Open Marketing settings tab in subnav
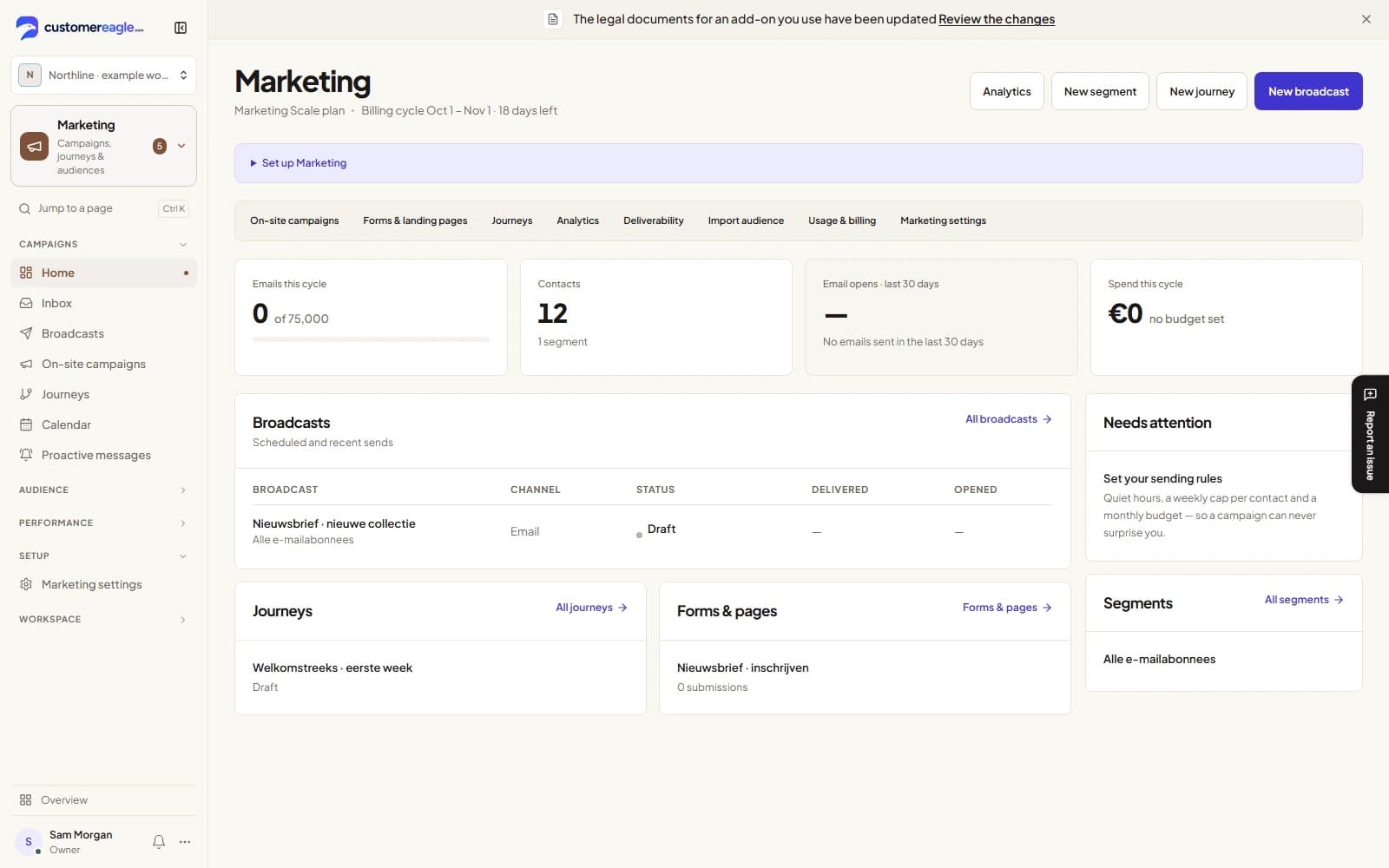This screenshot has height=868, width=1389. 943,221
